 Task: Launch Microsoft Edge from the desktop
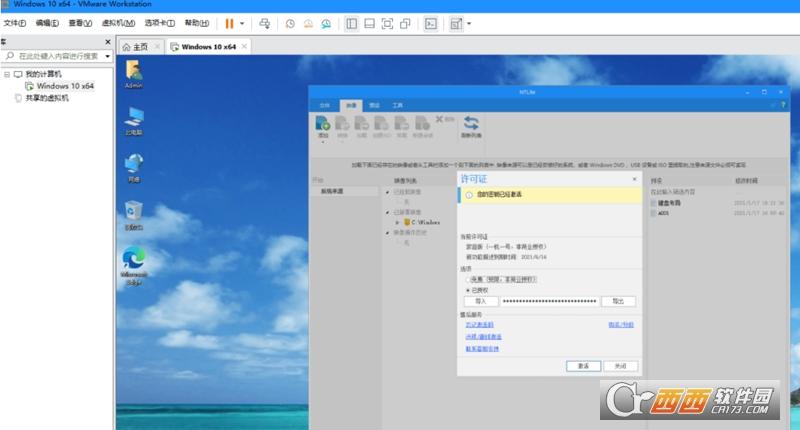coord(134,266)
